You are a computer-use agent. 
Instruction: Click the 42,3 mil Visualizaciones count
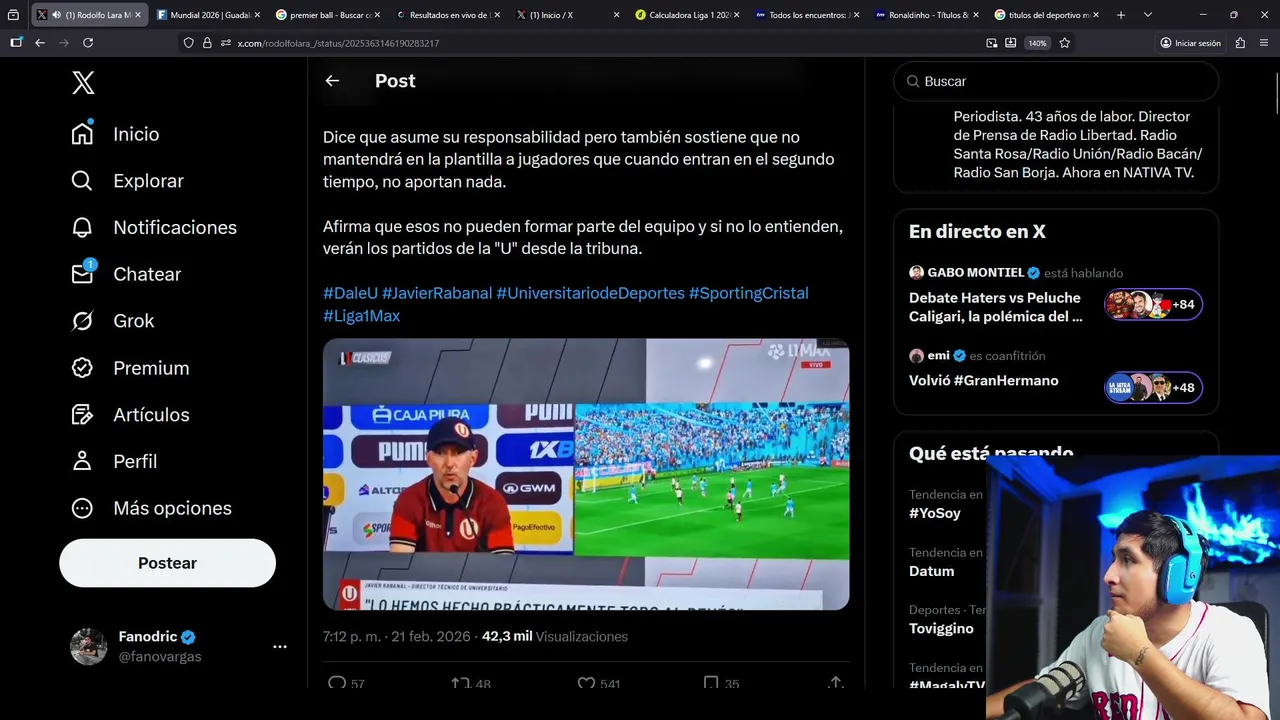pos(555,636)
